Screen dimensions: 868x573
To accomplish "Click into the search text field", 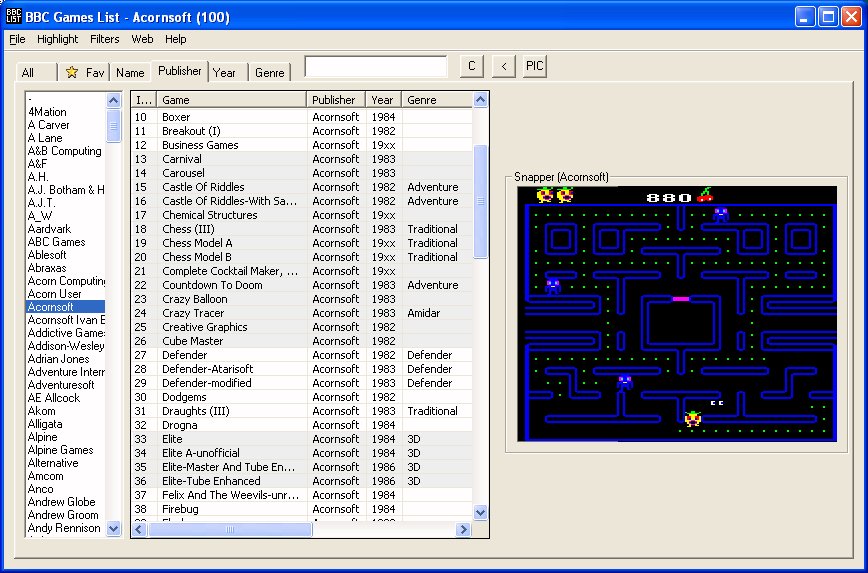I will click(376, 66).
